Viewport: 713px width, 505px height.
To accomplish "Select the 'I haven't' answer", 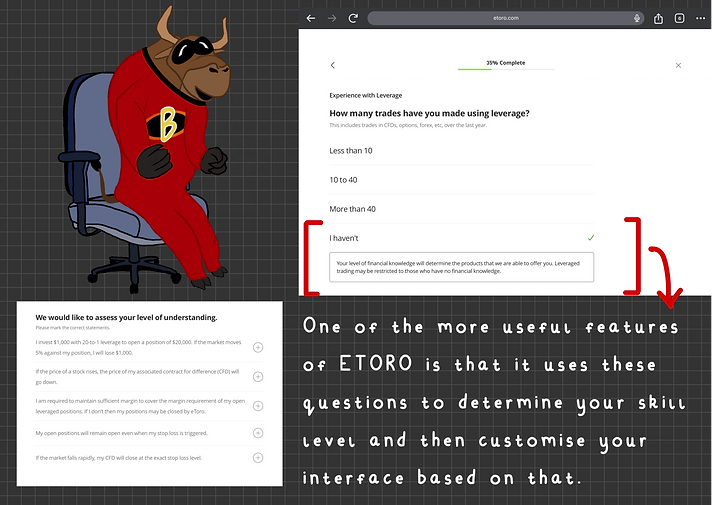I will tap(462, 238).
